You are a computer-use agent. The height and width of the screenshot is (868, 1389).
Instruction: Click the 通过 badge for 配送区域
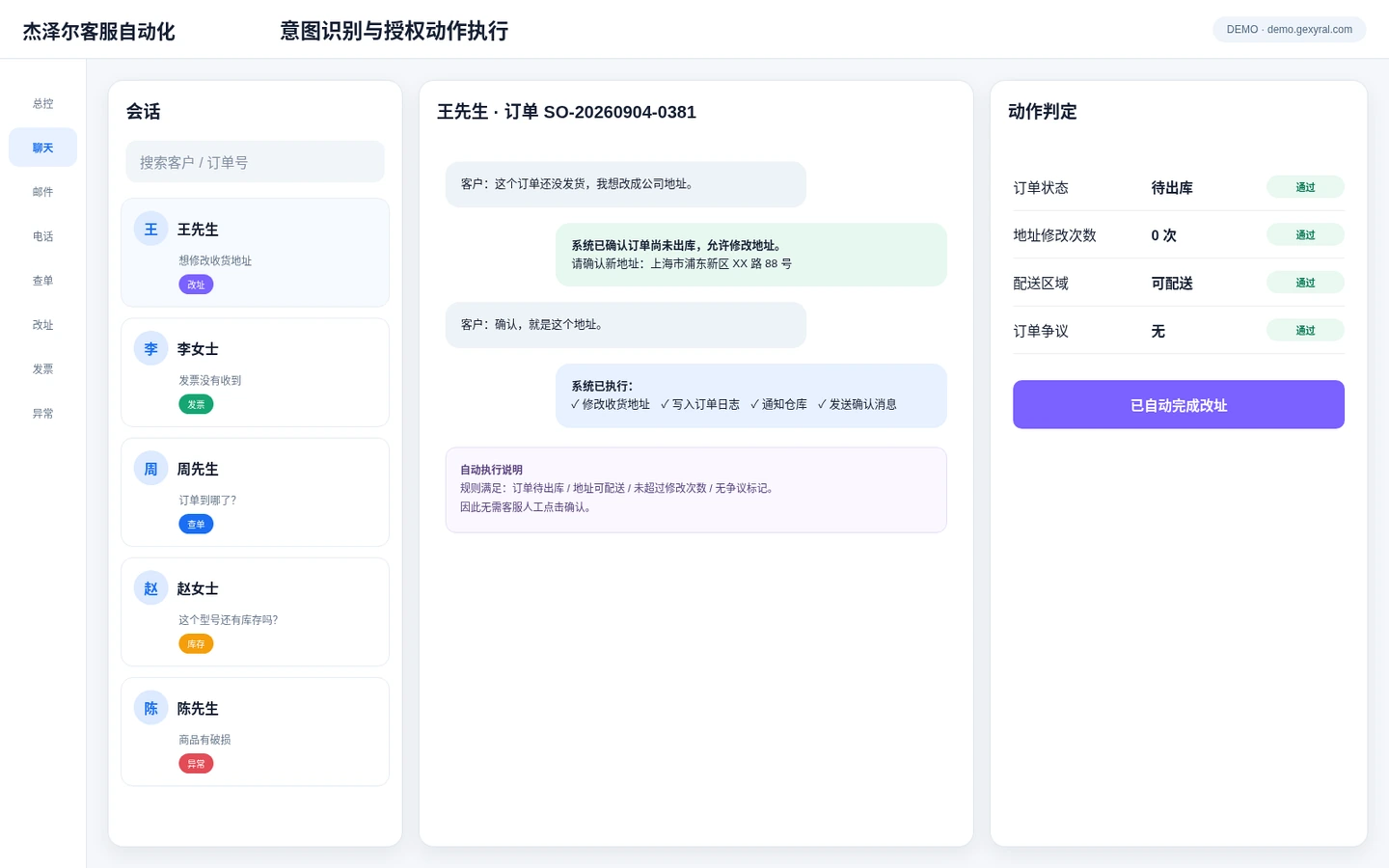click(1305, 283)
